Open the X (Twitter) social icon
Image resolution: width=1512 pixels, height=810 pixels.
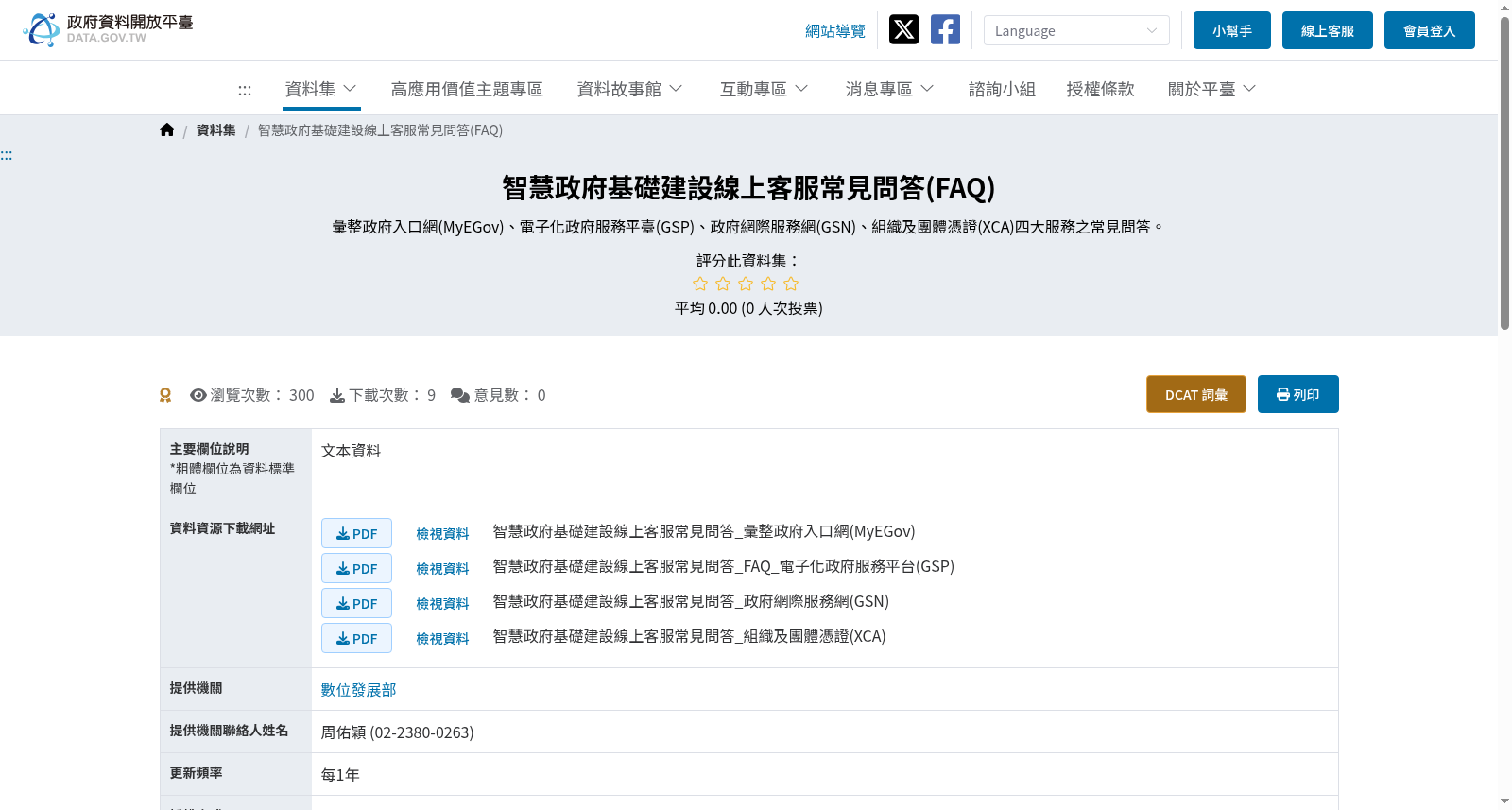[904, 29]
